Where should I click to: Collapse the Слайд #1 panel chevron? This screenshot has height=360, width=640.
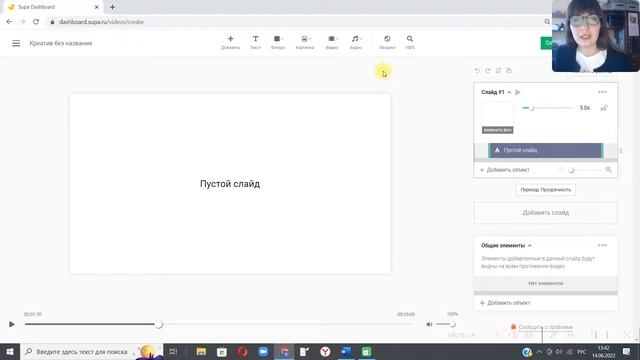click(x=509, y=92)
